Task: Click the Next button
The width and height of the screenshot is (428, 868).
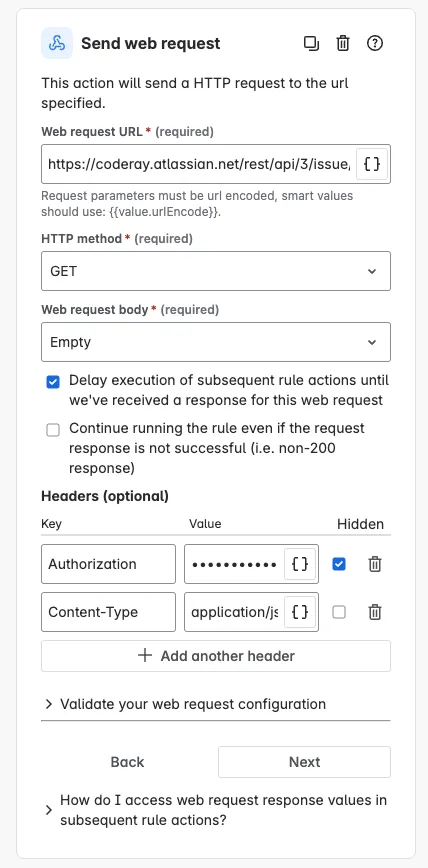Action: pos(305,762)
